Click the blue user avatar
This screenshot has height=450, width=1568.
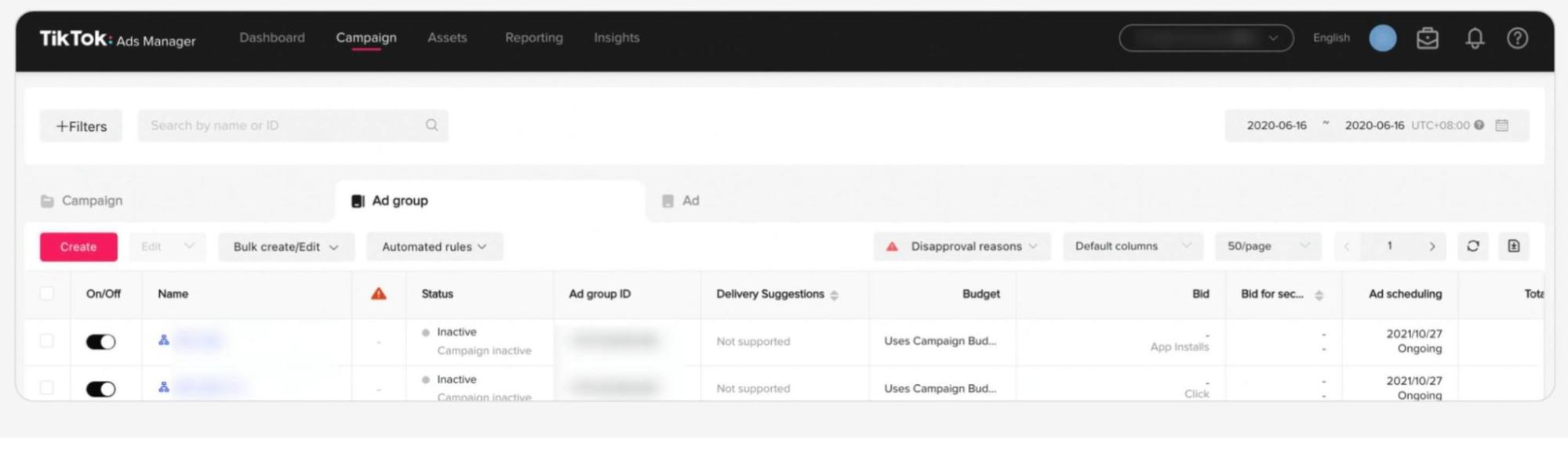1382,38
